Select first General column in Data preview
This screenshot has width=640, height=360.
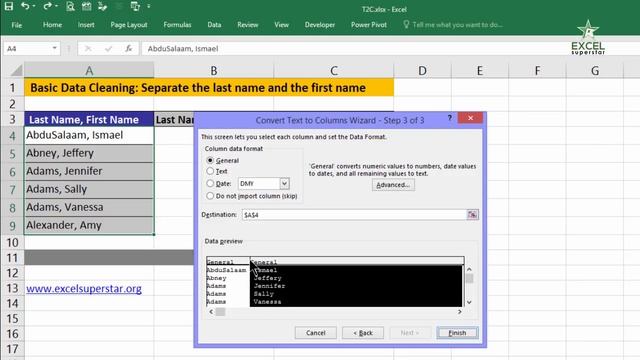(x=228, y=262)
